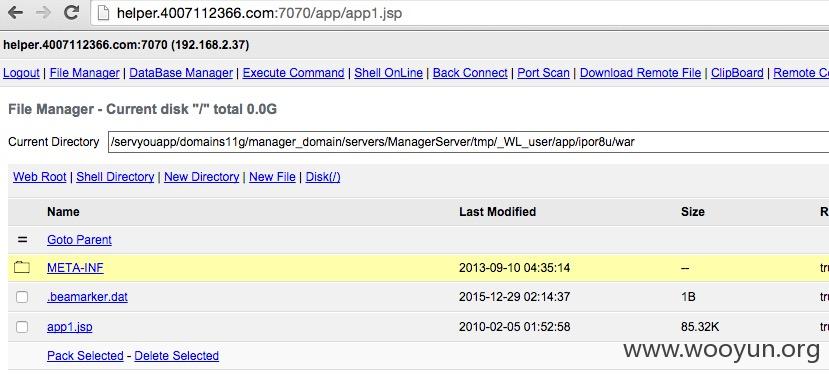Viewport: 829px width, 378px height.
Task: Click the browser forward arrow
Action: pos(43,12)
